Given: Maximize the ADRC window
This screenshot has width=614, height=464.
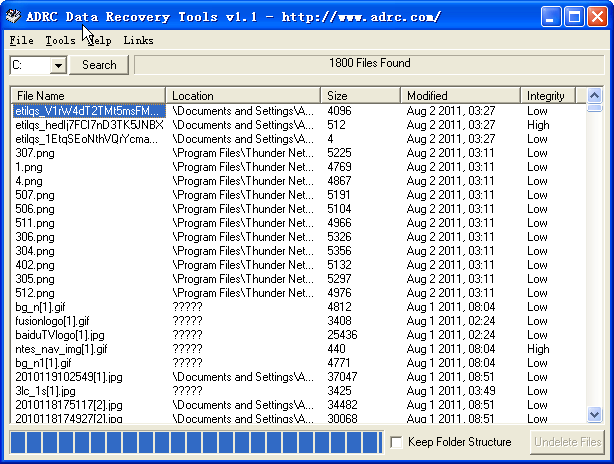Looking at the screenshot, I should 574,16.
